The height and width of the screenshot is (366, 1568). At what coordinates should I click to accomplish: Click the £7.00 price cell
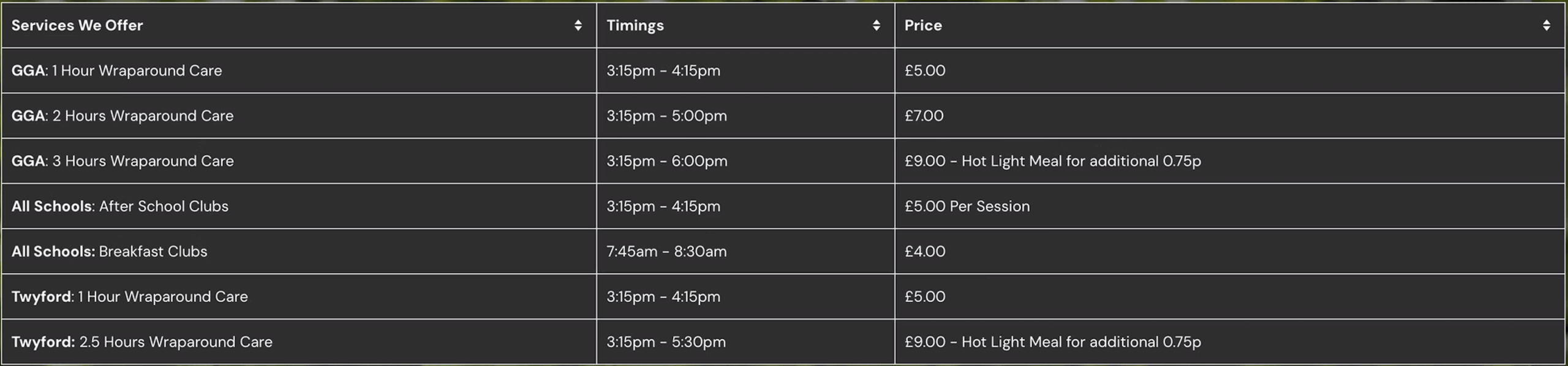(x=924, y=116)
